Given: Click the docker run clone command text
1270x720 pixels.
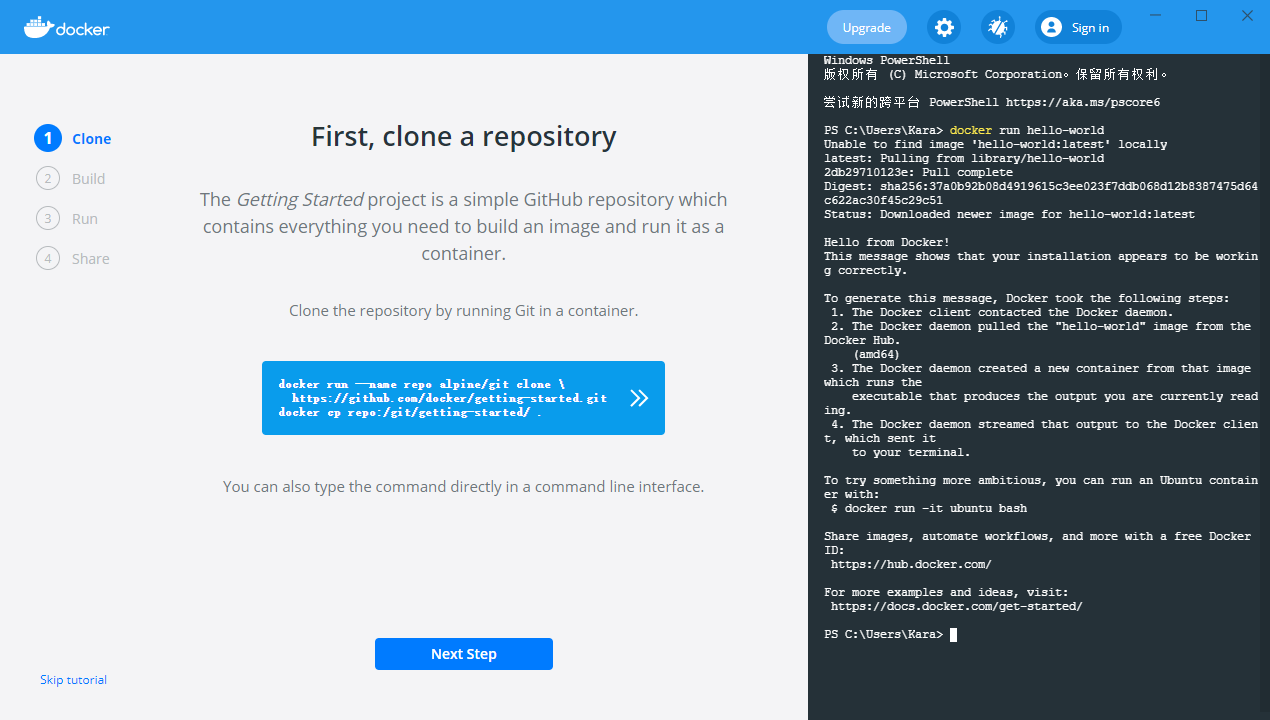Looking at the screenshot, I should (x=442, y=398).
